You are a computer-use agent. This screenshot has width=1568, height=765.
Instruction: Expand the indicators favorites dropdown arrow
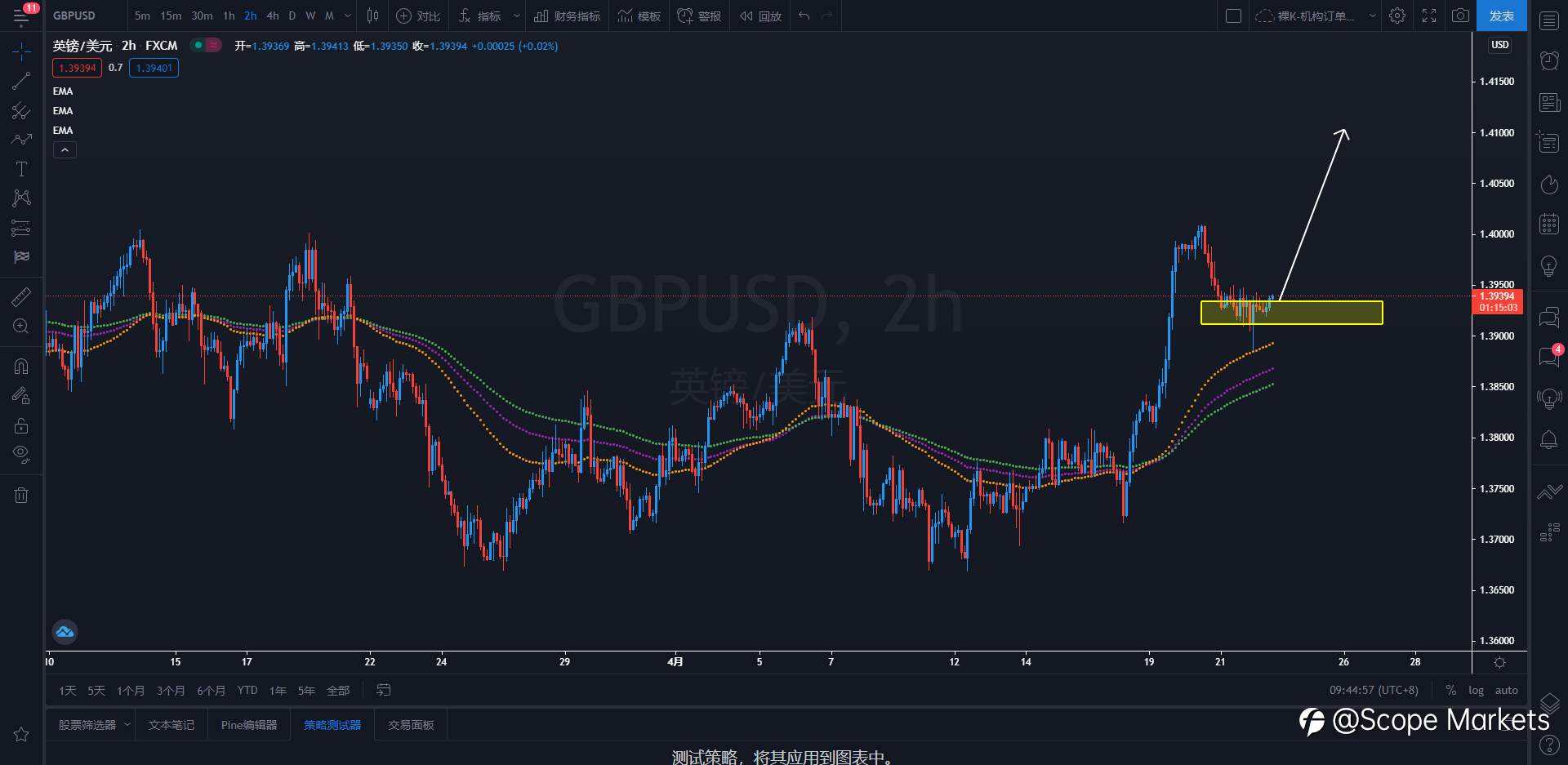pos(516,16)
